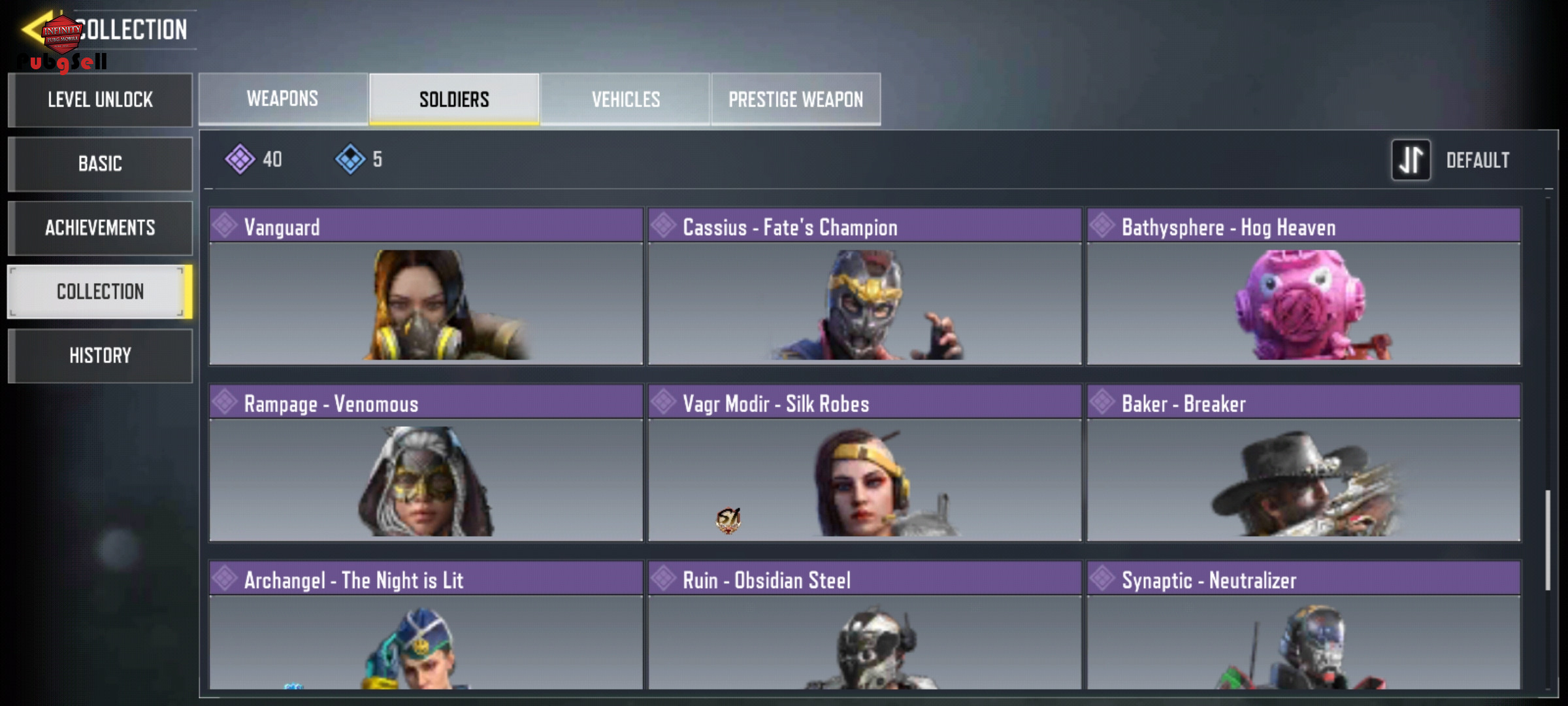Go to the Achievements section

click(100, 227)
